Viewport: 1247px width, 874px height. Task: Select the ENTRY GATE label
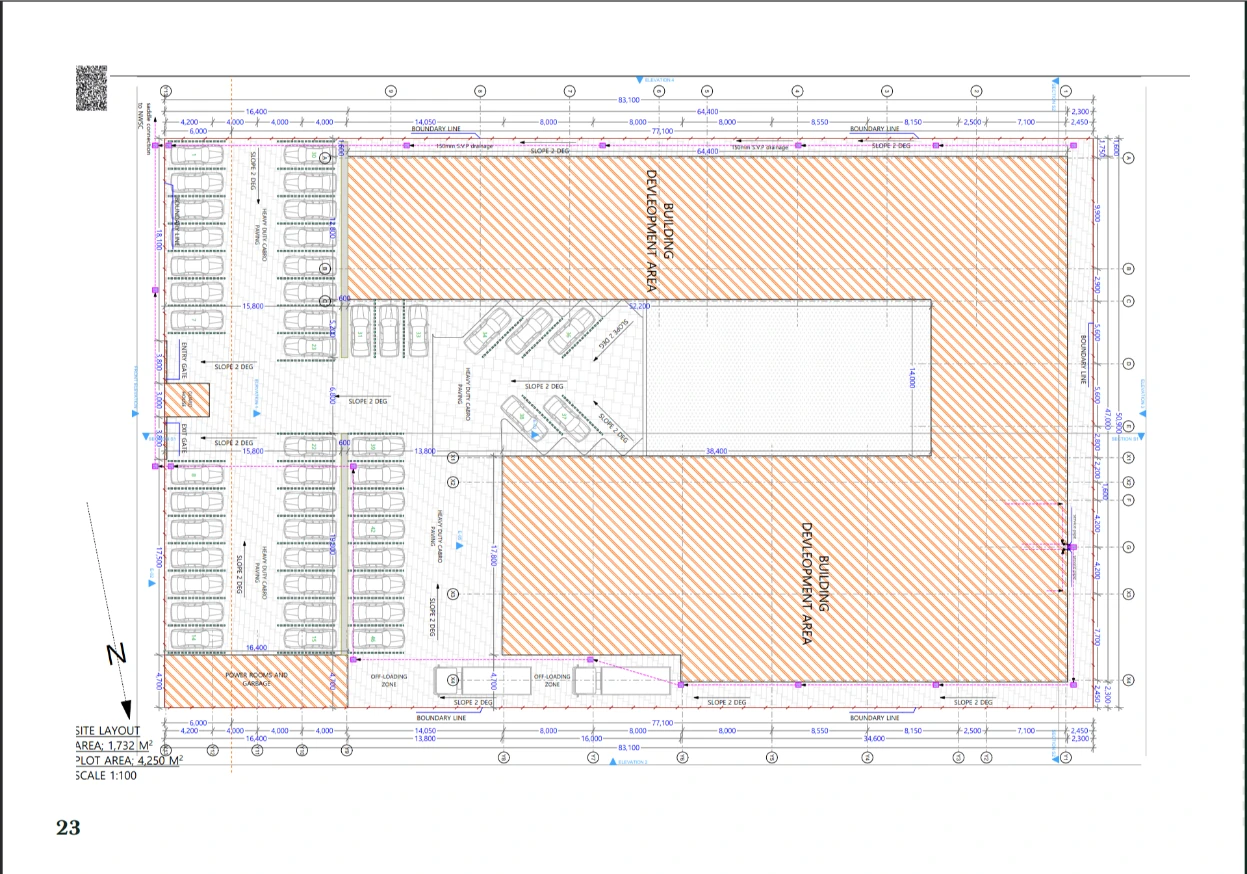coord(185,360)
